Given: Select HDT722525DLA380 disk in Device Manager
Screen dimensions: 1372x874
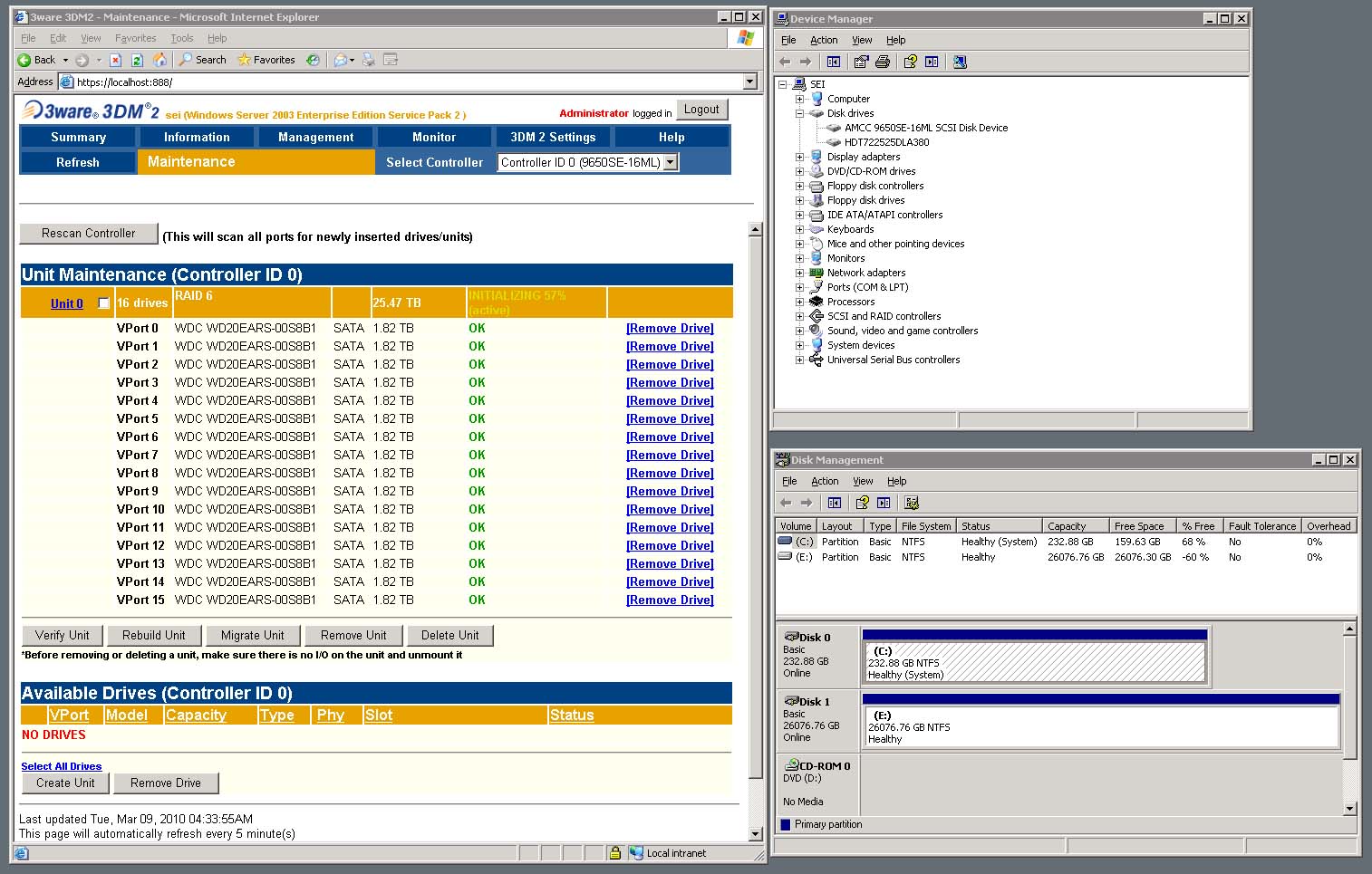Looking at the screenshot, I should click(886, 142).
